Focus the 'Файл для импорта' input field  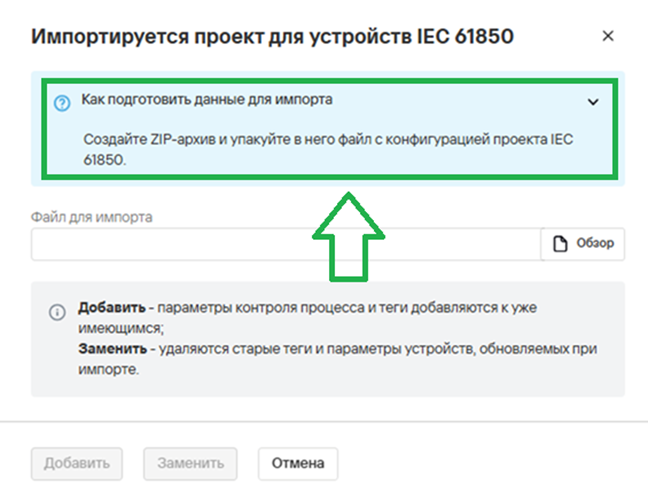point(286,244)
